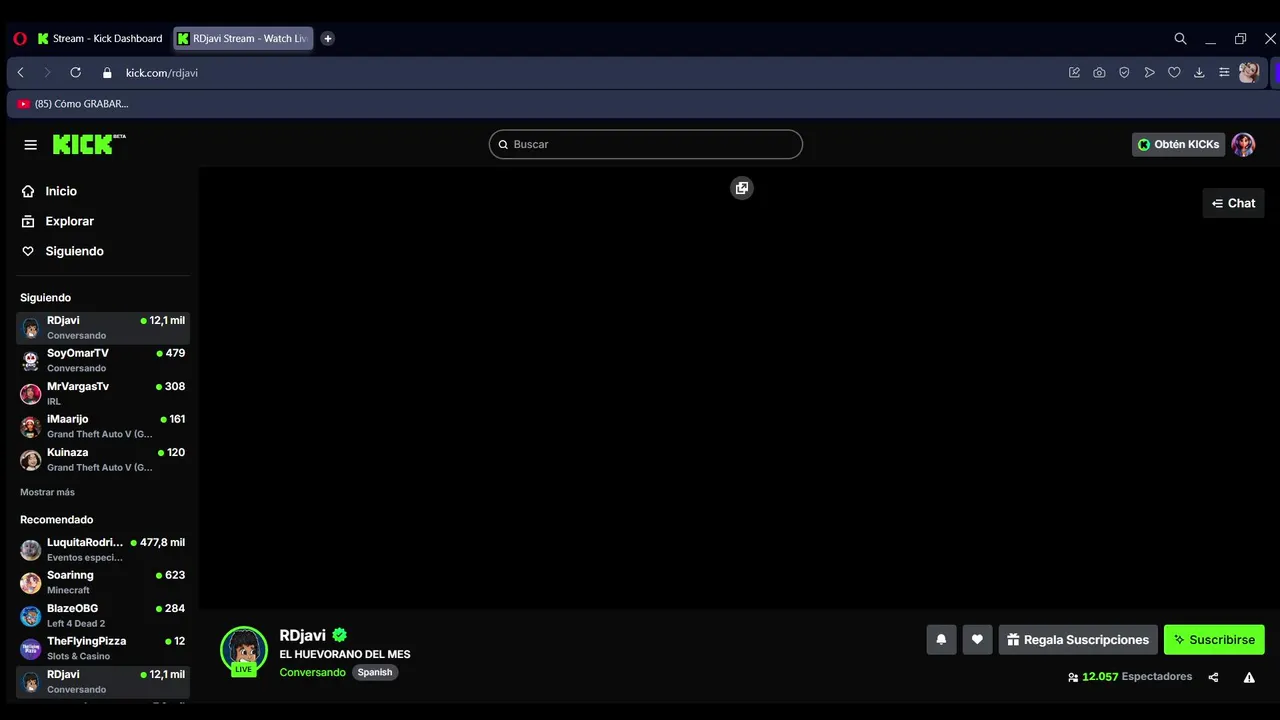Open BlazeOBG Left 4 Dead 2 channel
1280x720 pixels.
103,615
